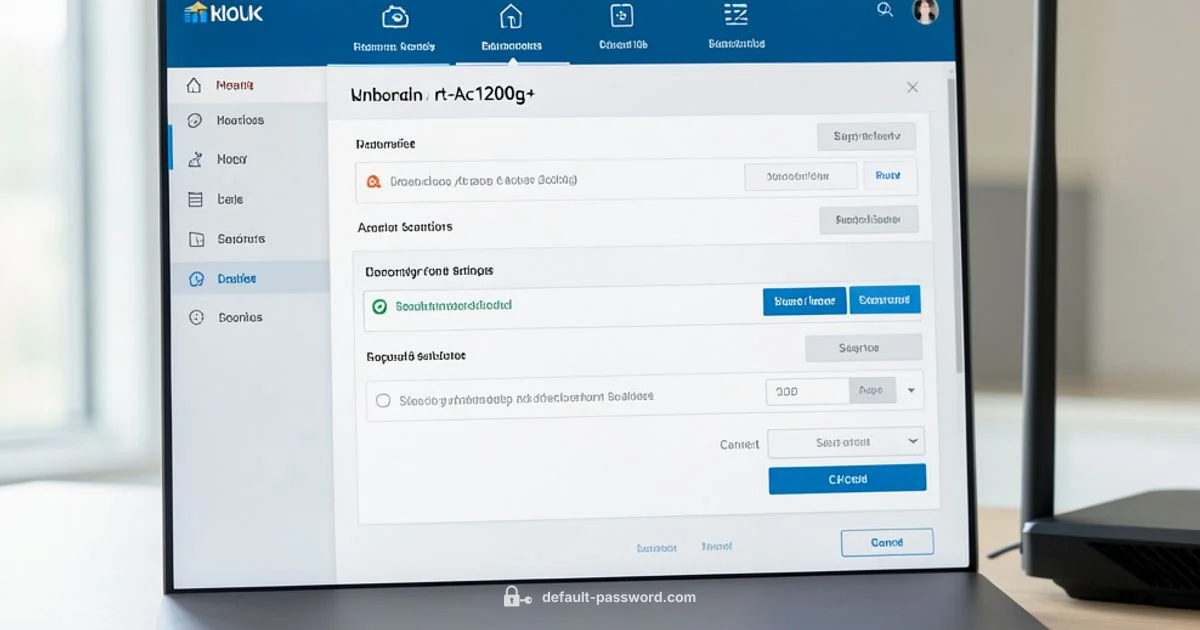Open the list-style icon on the top navigation
This screenshot has width=1200, height=630.
[735, 14]
